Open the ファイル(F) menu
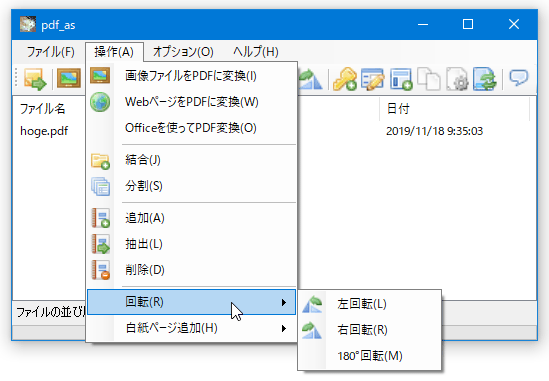This screenshot has height=381, width=549. coord(50,52)
